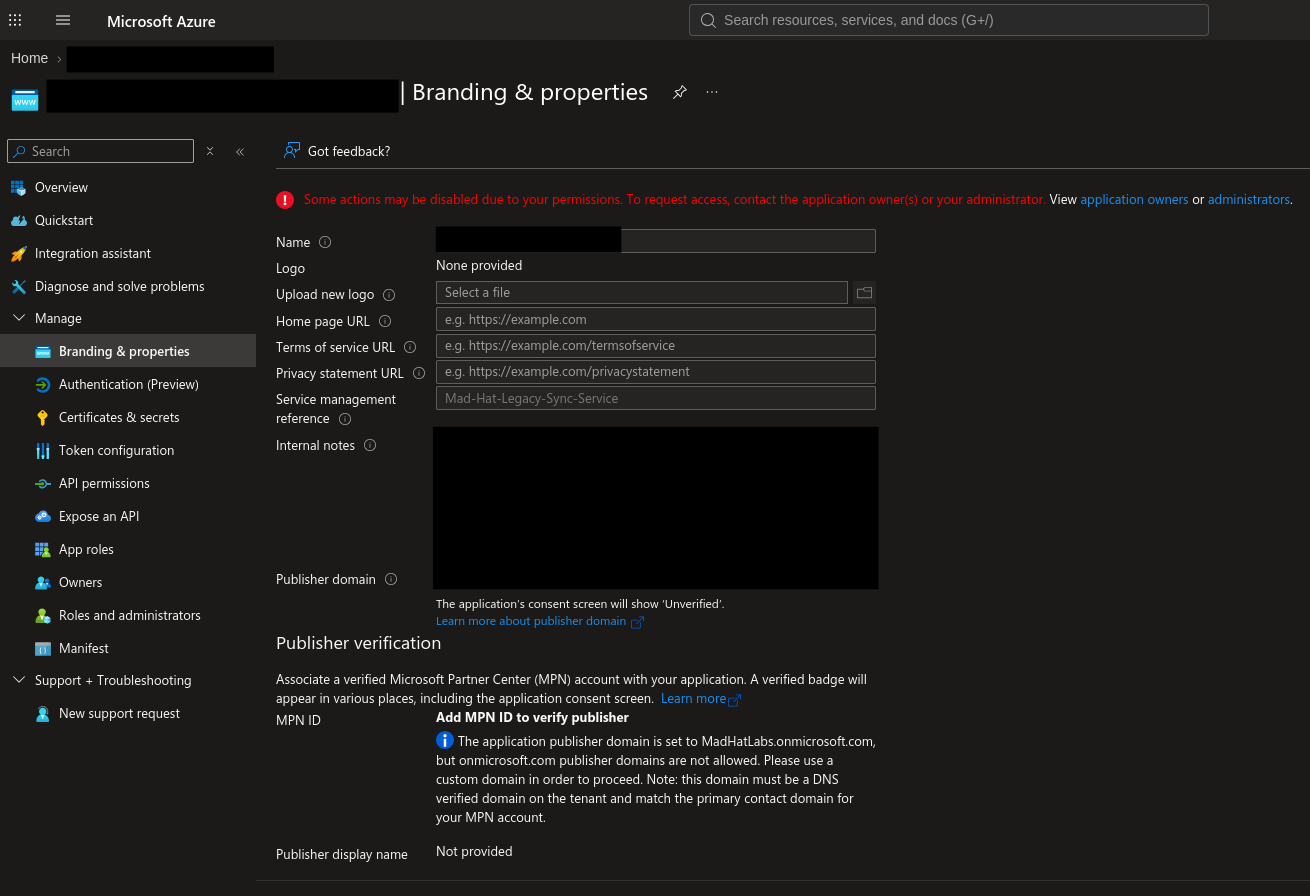Open Authentication (Preview) in sidebar
This screenshot has width=1310, height=896.
pyautogui.click(x=128, y=384)
